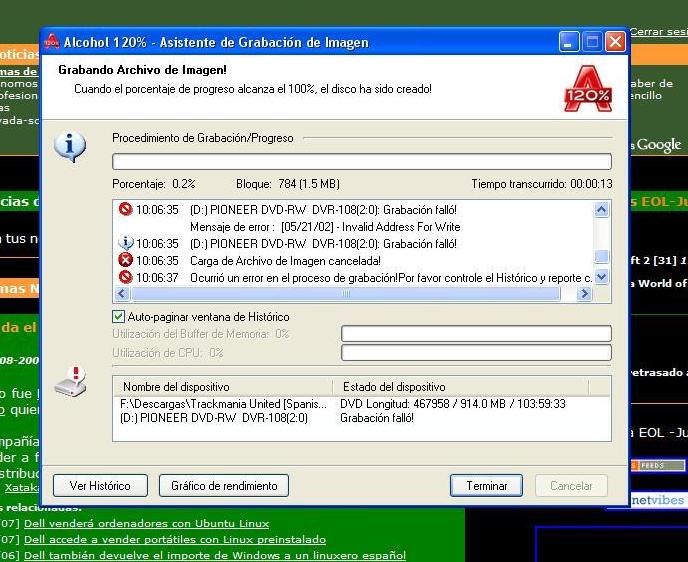This screenshot has height=562, width=688.
Task: Click the blue information bubble icon
Action: tap(70, 147)
